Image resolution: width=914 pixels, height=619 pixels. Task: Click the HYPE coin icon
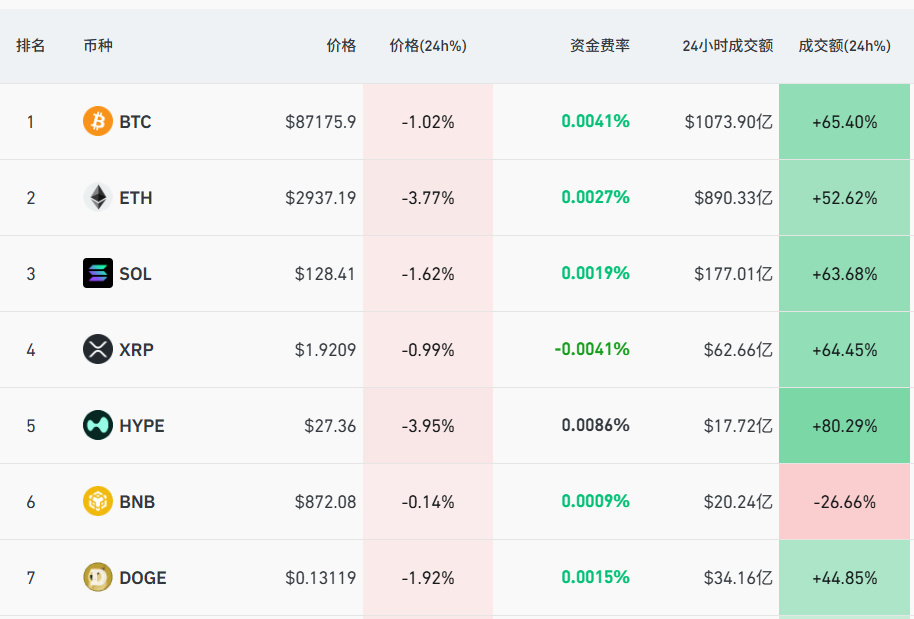[97, 426]
